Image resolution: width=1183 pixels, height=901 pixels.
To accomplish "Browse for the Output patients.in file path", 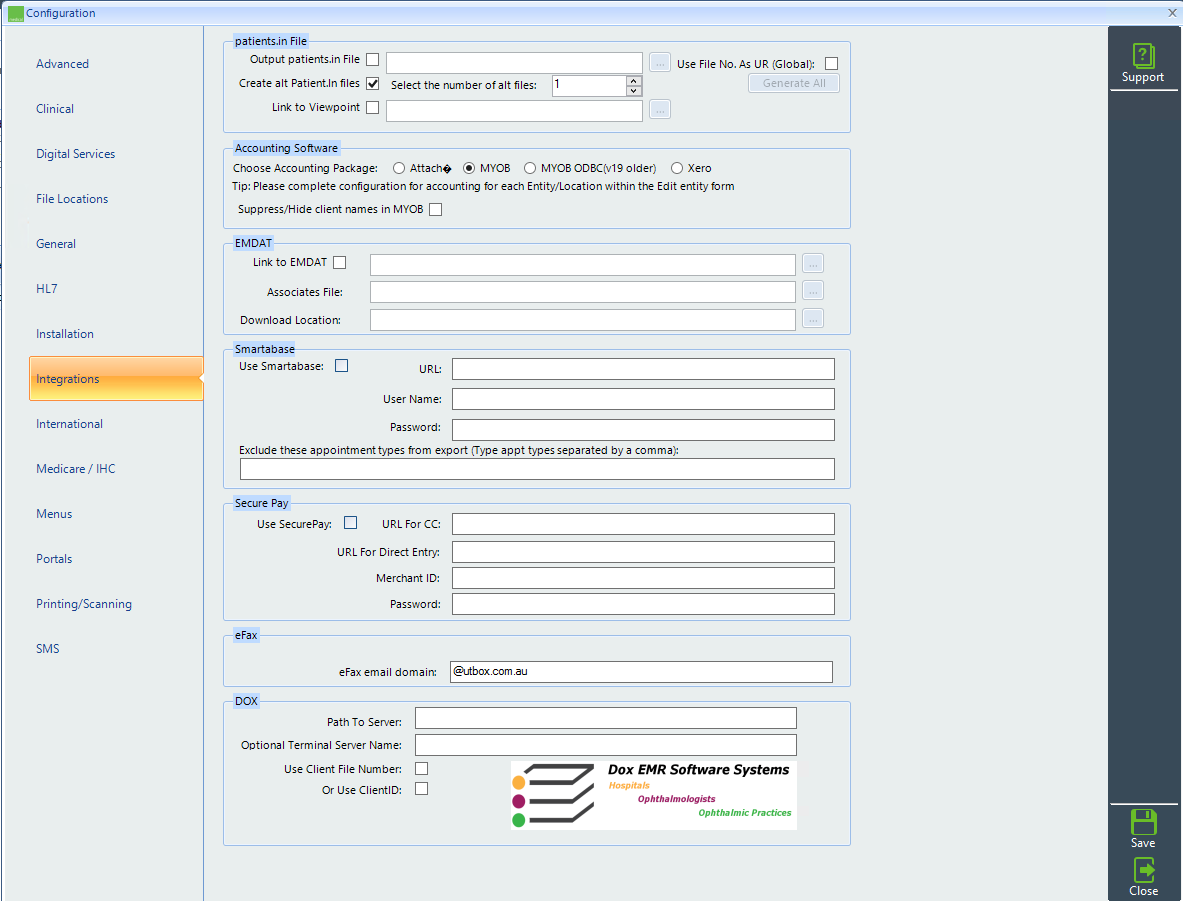I will (x=659, y=63).
